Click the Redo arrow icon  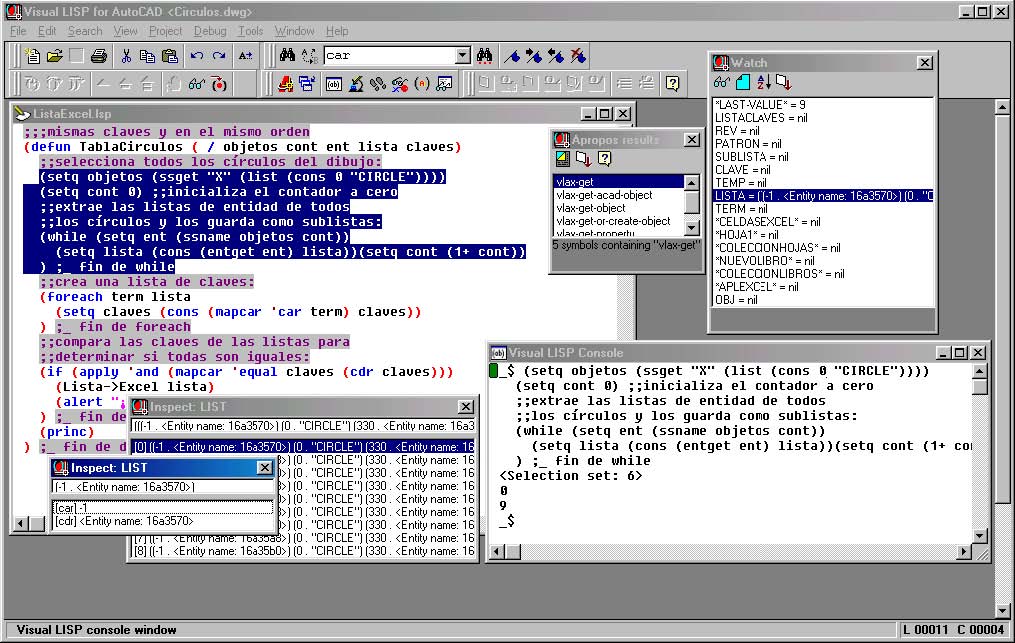tap(219, 56)
